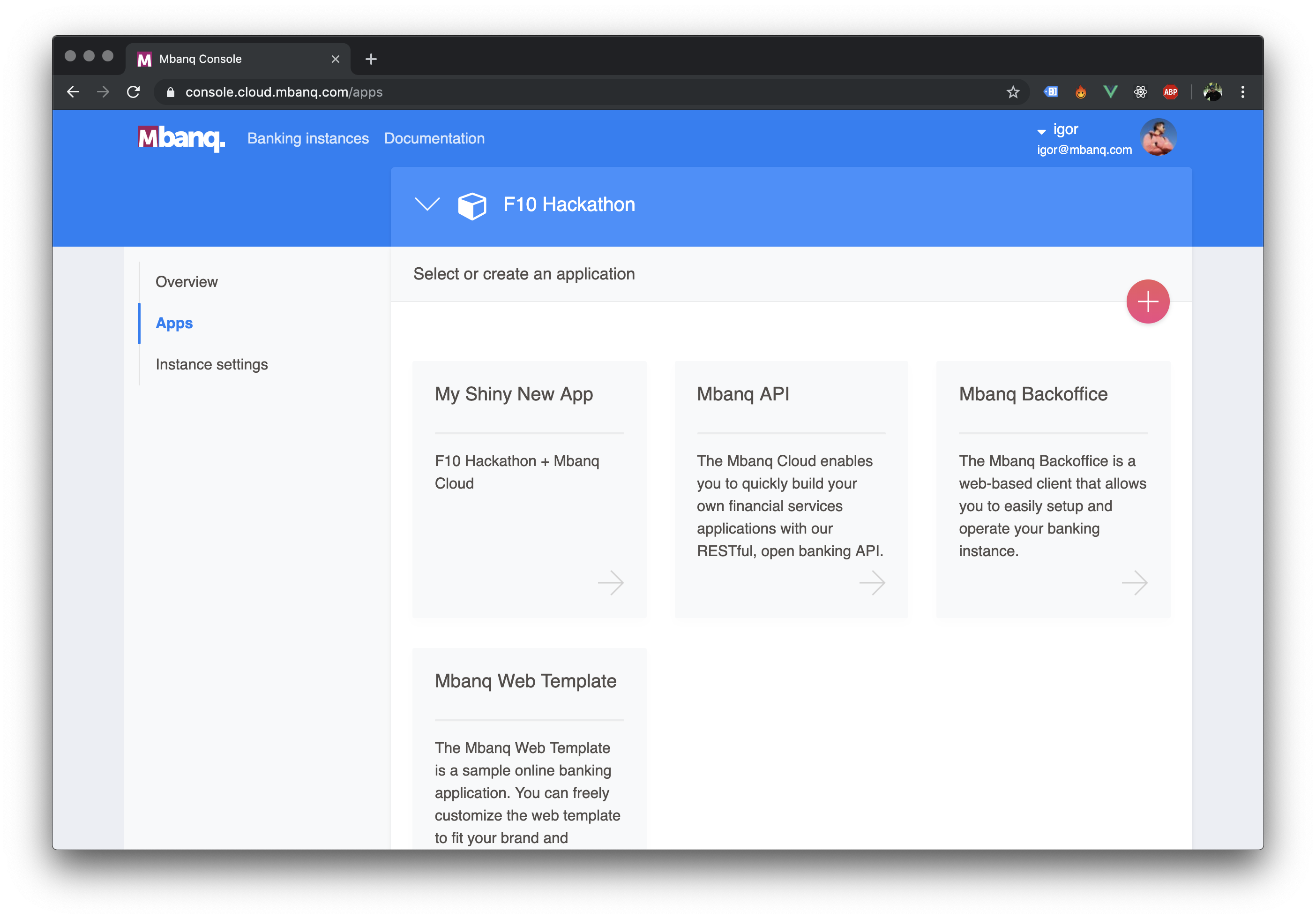Click the red plus create application button

1147,301
